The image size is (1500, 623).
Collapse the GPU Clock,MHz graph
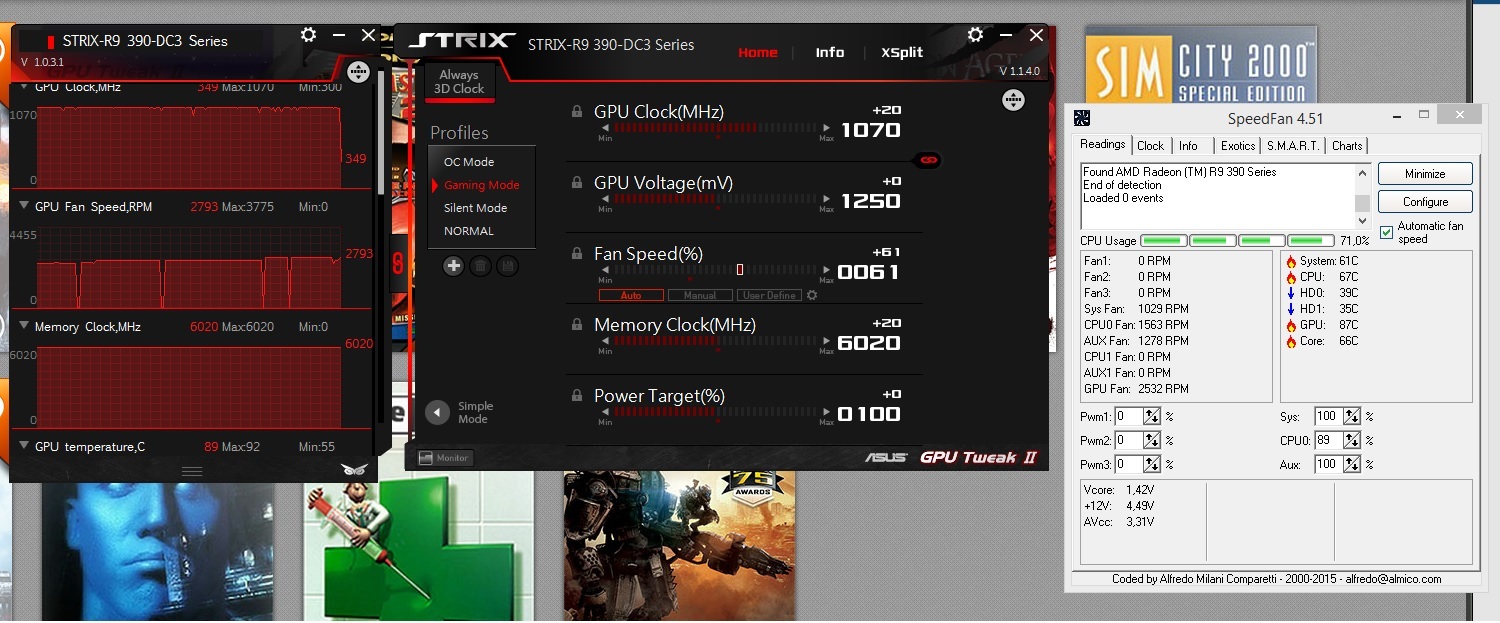(x=24, y=87)
